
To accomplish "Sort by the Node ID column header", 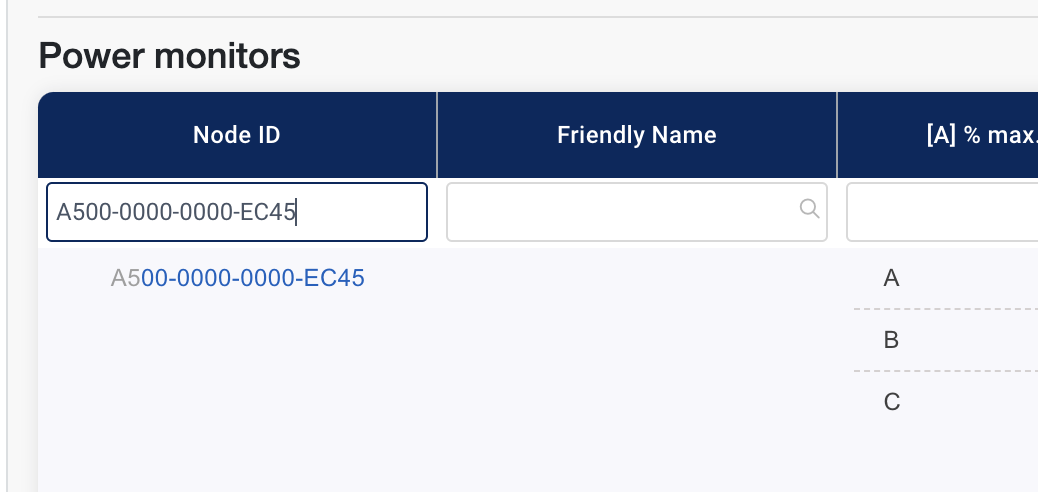I will (x=236, y=135).
